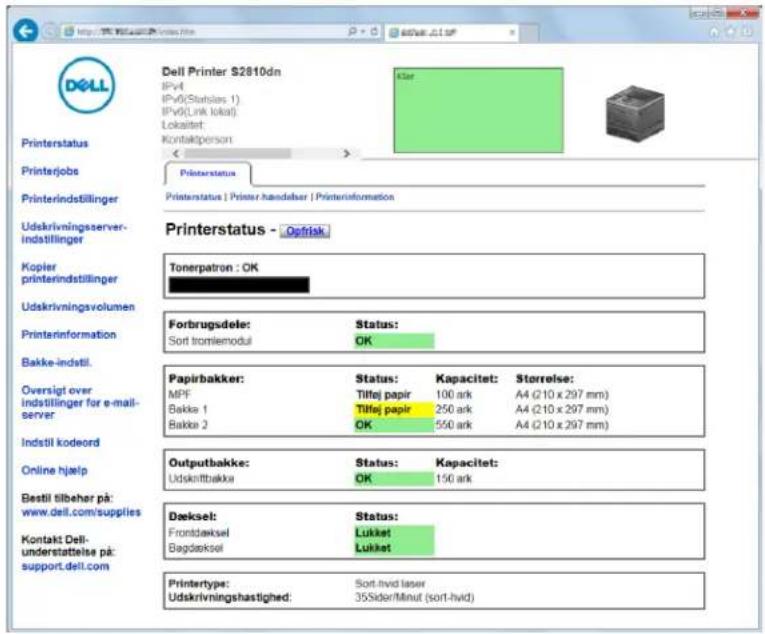
Task: Open Printerstatus sub-link below the tab
Action: pyautogui.click(x=194, y=197)
